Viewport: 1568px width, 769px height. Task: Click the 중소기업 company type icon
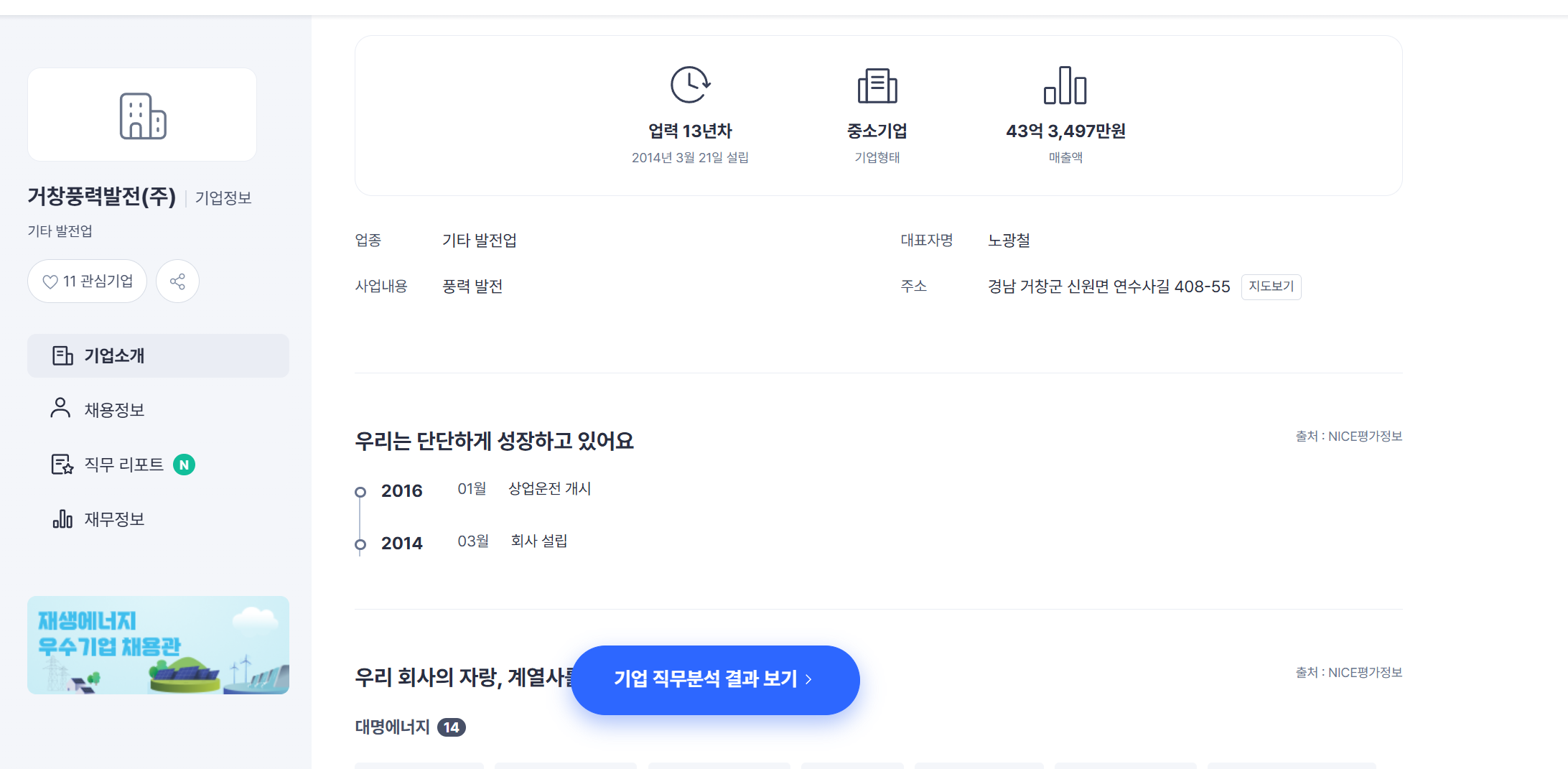click(x=877, y=86)
